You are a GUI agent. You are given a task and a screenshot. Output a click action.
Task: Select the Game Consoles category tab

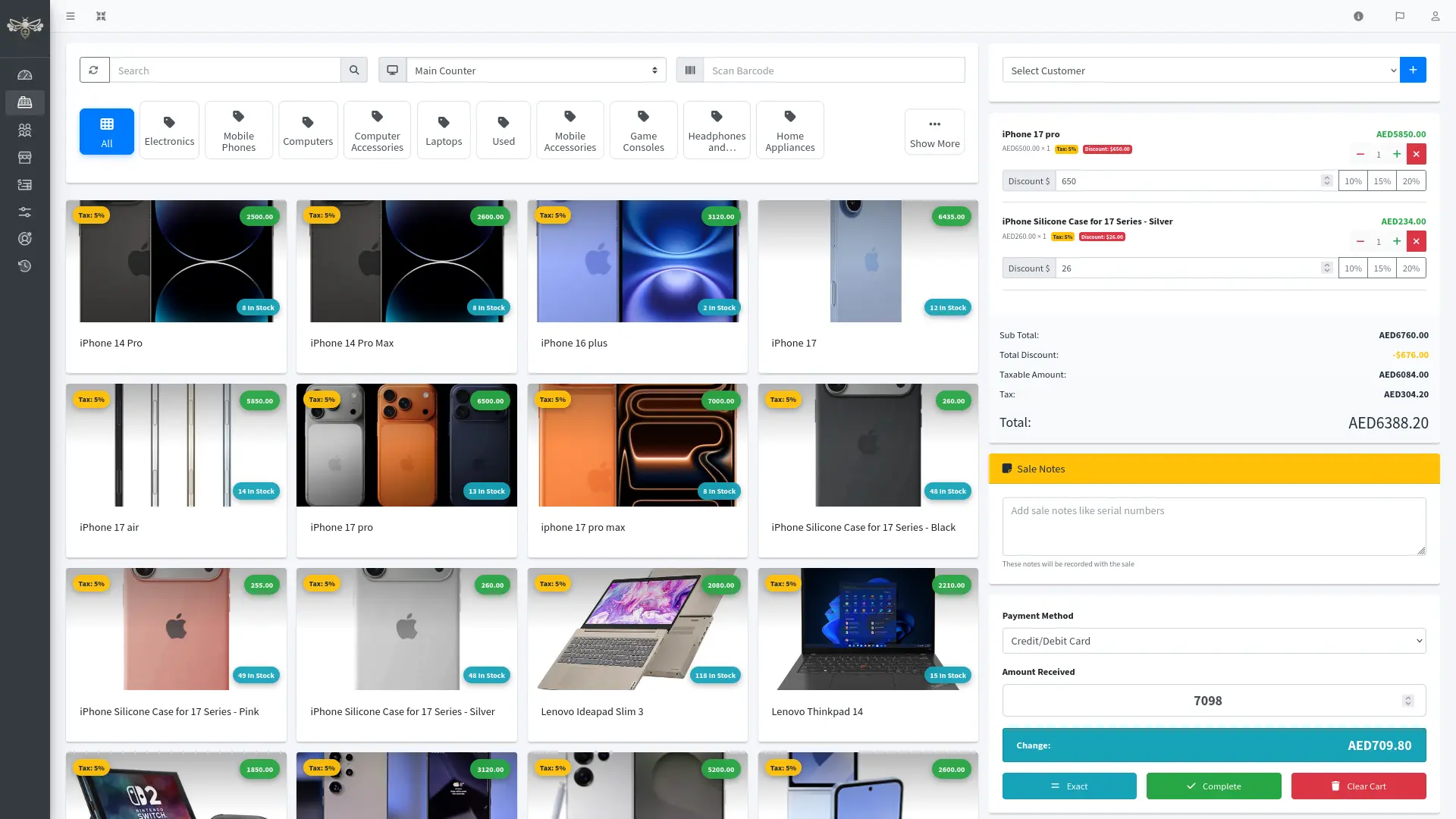(x=643, y=130)
